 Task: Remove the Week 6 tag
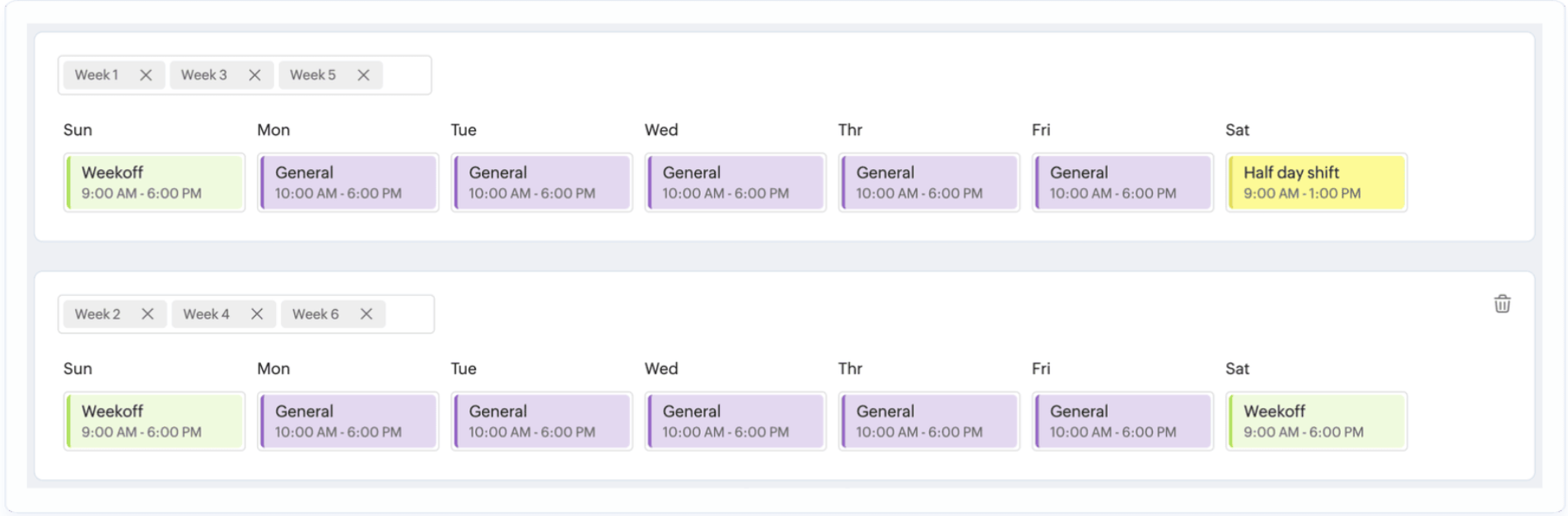[x=366, y=314]
